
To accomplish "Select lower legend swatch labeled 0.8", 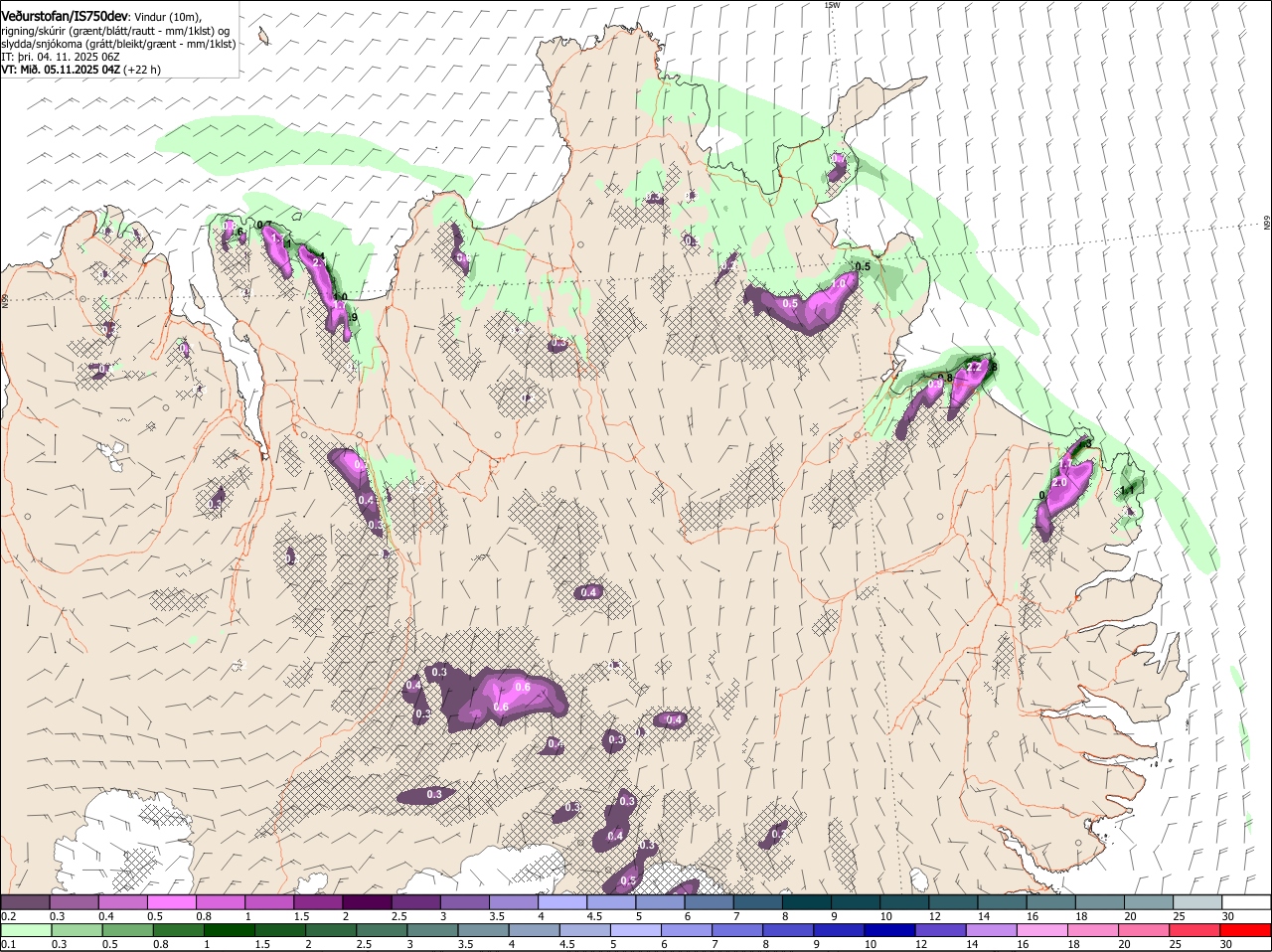I will click(178, 930).
